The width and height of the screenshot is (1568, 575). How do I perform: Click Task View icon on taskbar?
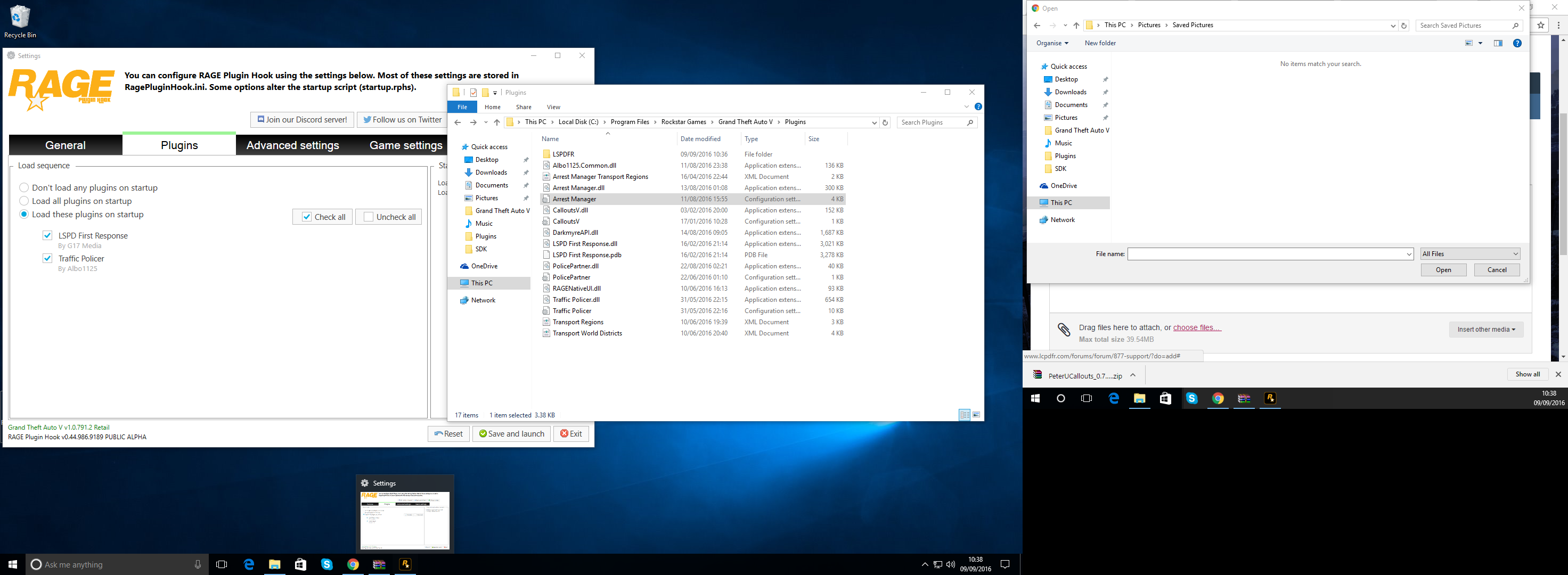click(x=222, y=564)
